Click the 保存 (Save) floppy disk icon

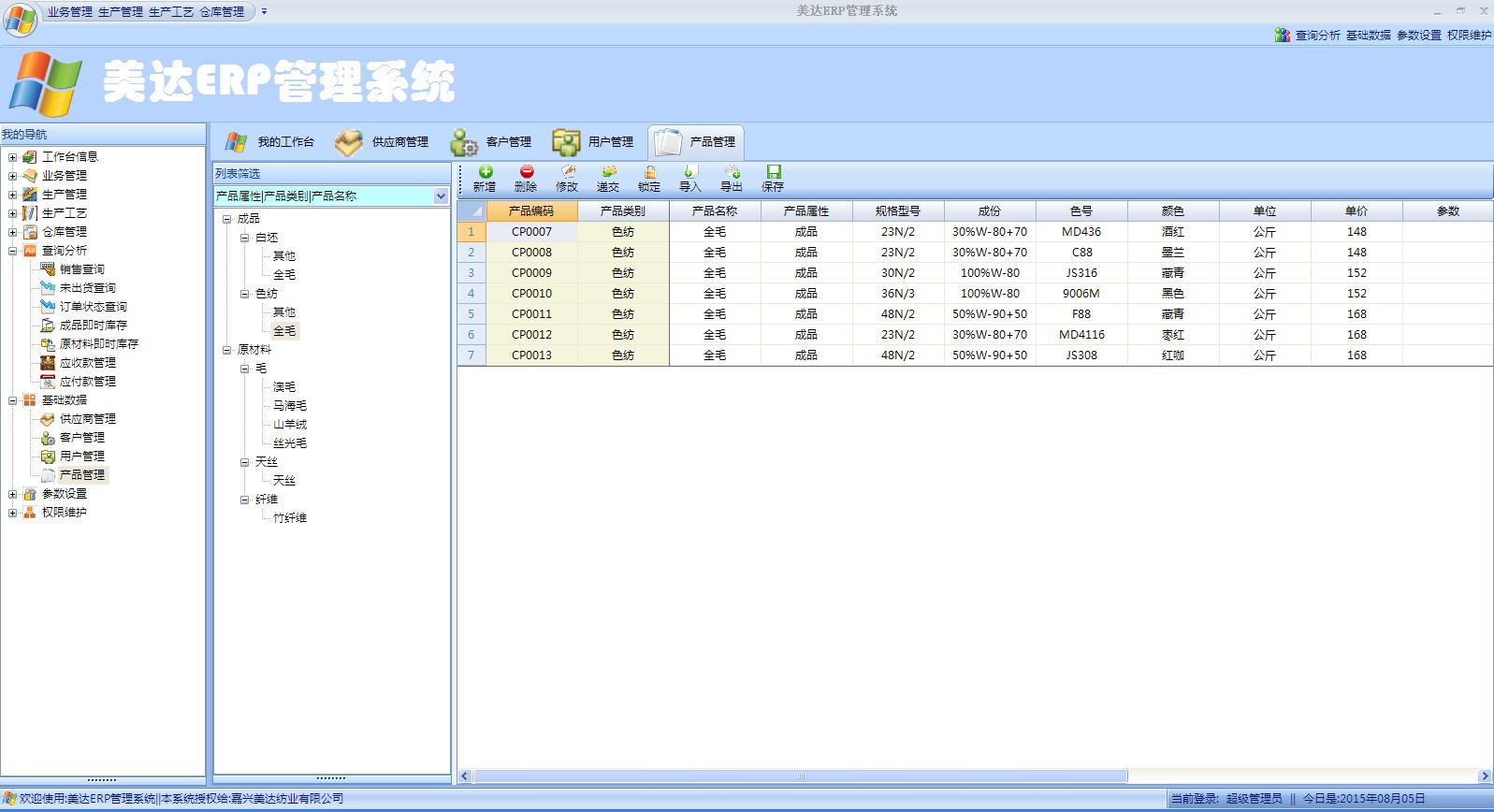[x=773, y=173]
